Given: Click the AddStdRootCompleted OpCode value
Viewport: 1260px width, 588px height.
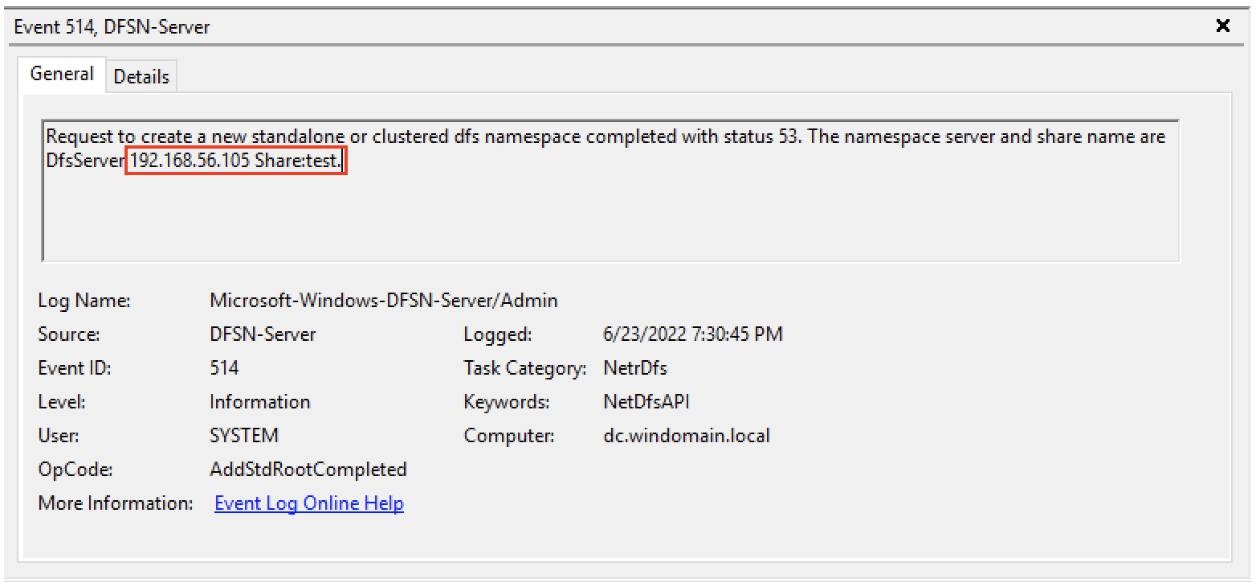Looking at the screenshot, I should [308, 470].
